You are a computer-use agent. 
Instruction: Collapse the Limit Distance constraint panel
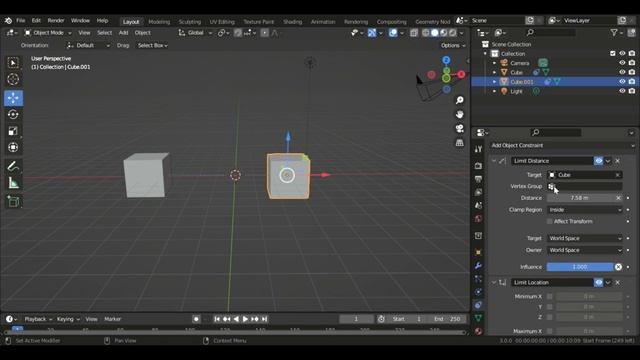[x=493, y=161]
